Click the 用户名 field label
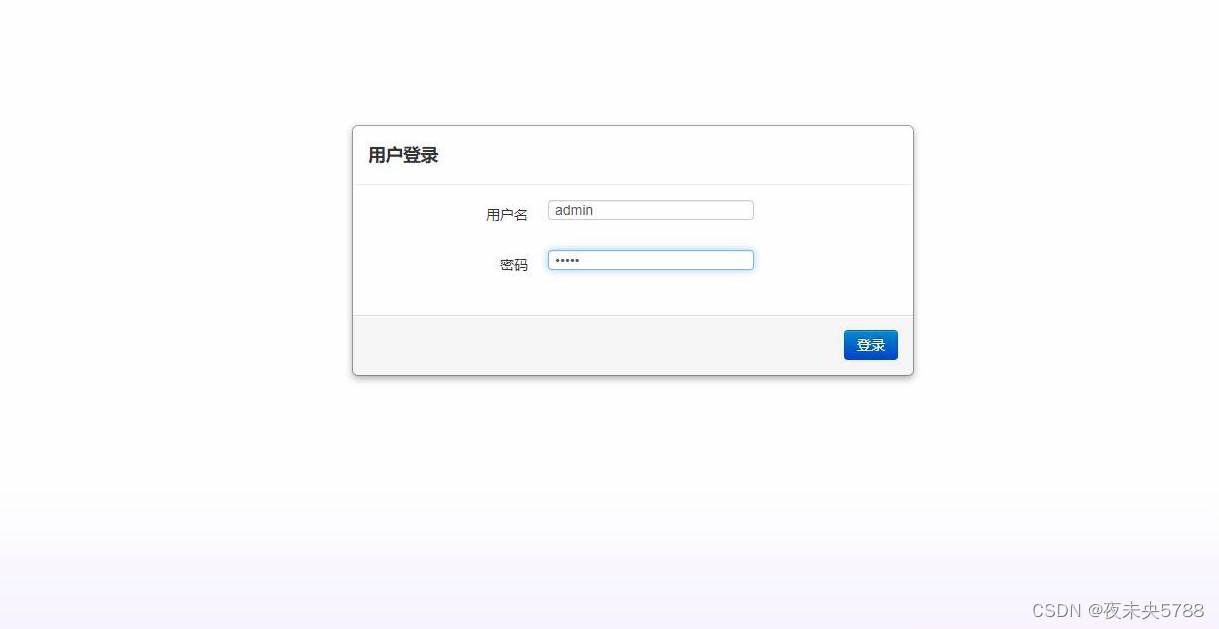The image size is (1219, 629). pyautogui.click(x=507, y=215)
